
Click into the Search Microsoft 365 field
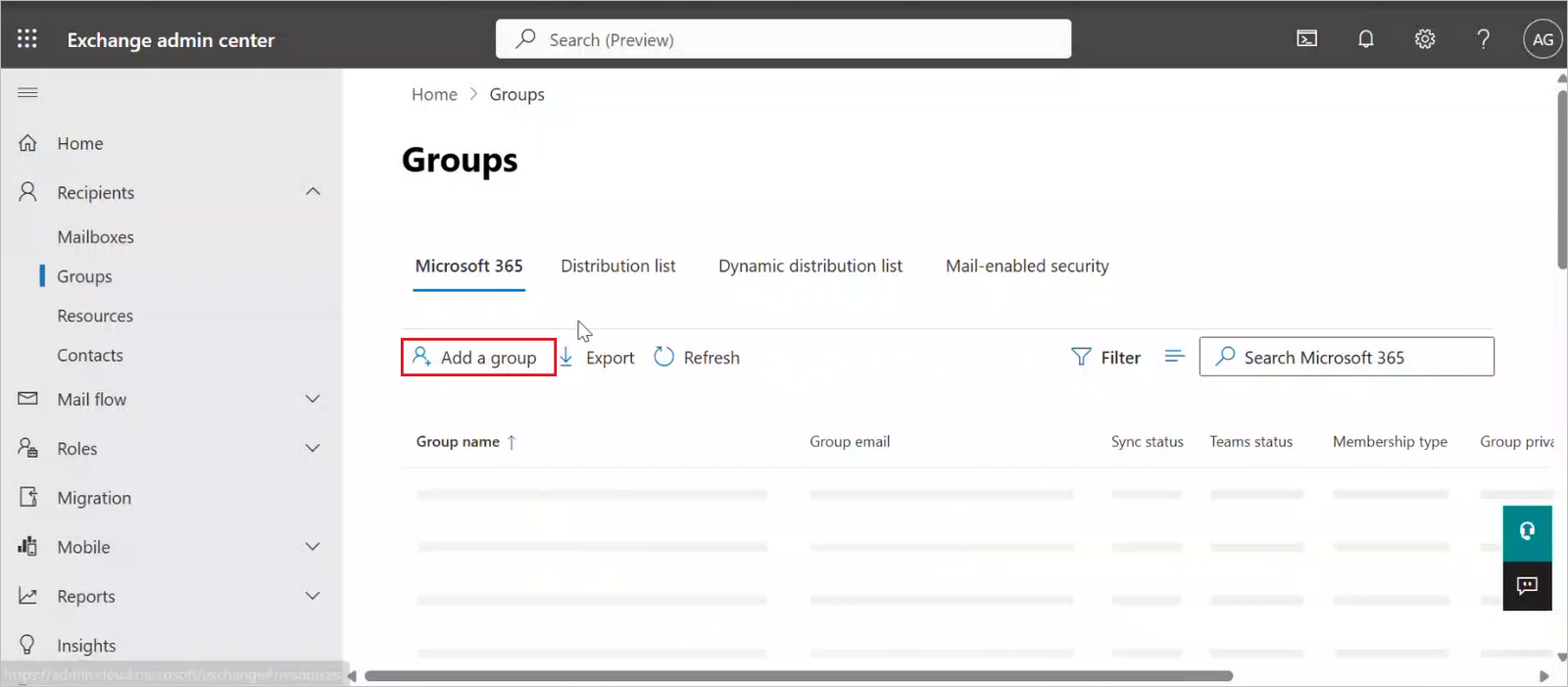[x=1347, y=357]
